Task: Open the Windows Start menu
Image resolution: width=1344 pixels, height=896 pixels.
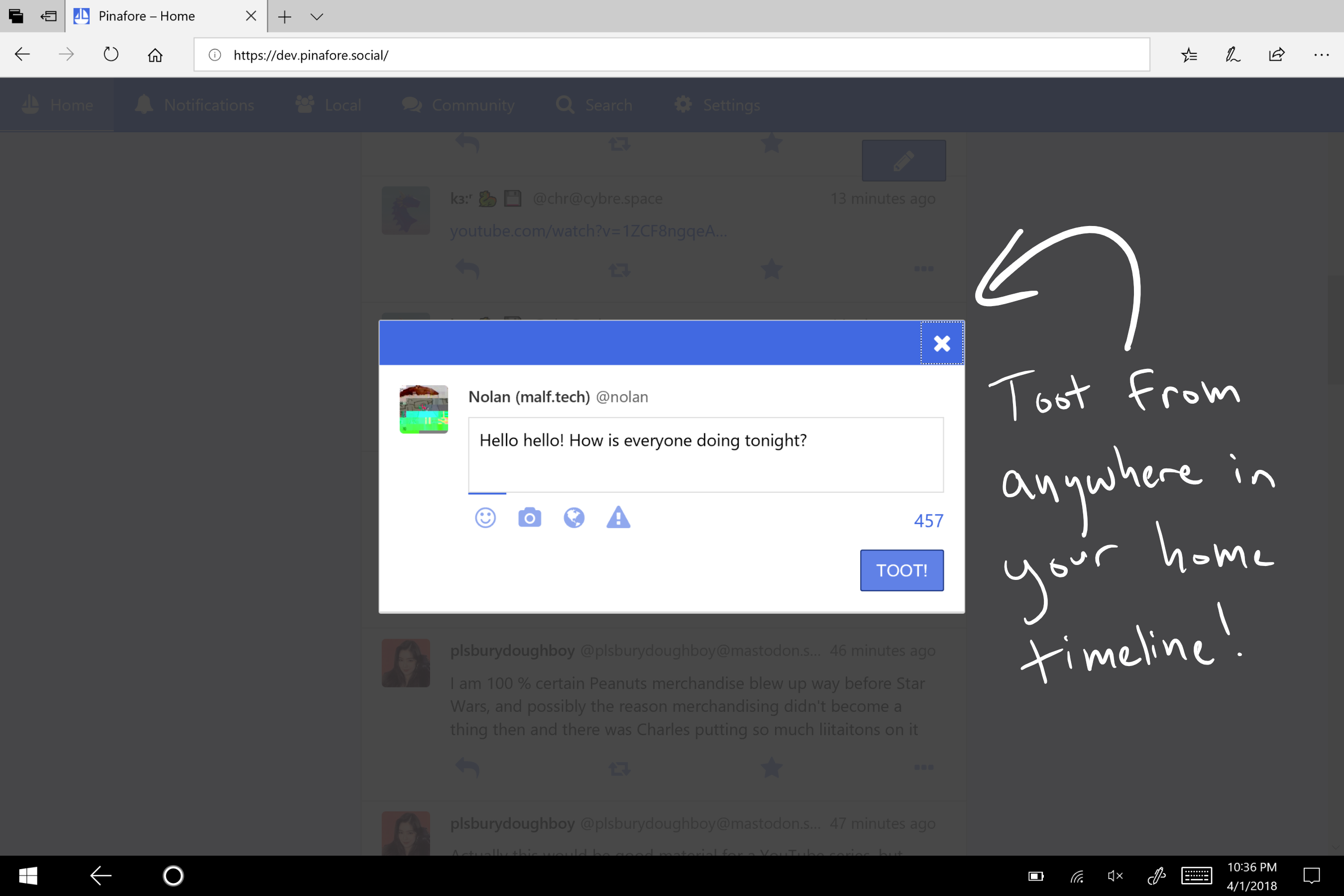Action: [28, 876]
